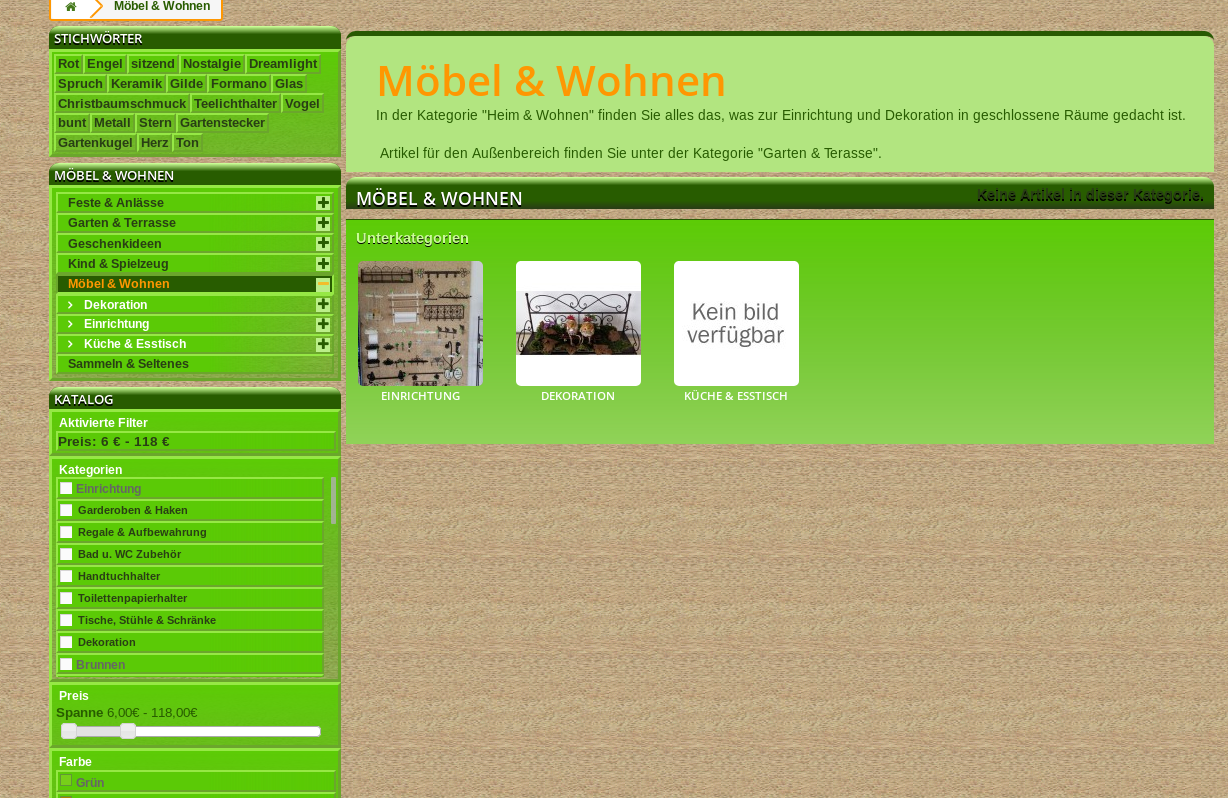Expand the Einrichtung subcategory
Screen dimensions: 1228x798
(x=323, y=324)
